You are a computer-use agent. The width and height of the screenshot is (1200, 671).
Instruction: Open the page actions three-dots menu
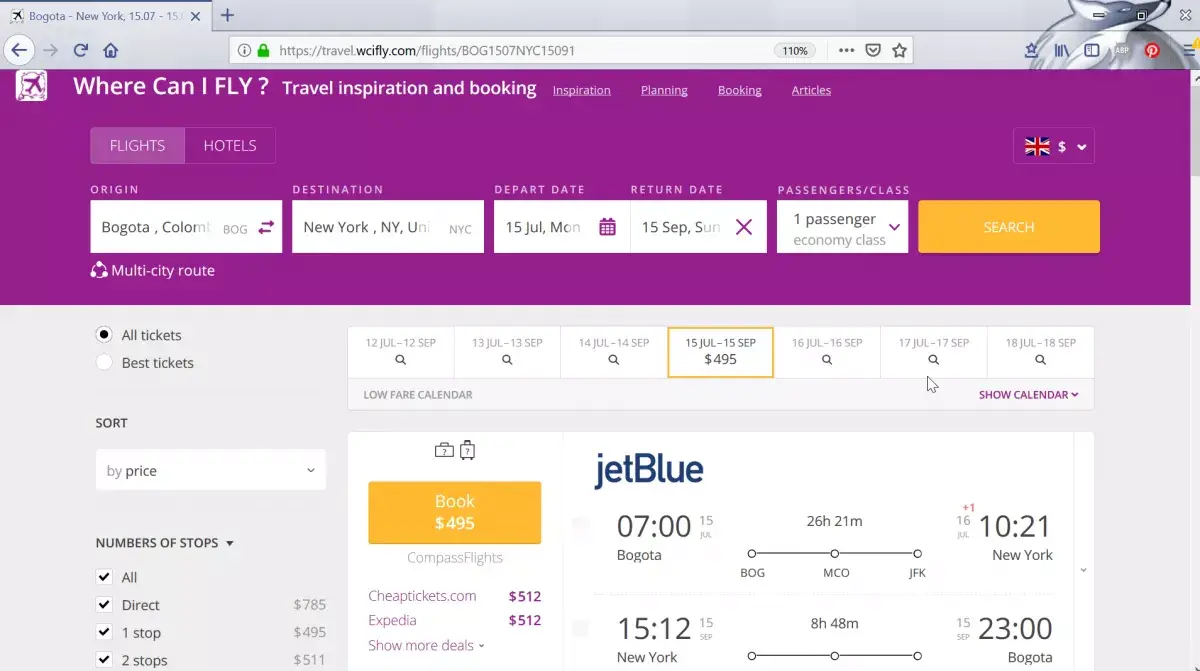click(x=846, y=50)
